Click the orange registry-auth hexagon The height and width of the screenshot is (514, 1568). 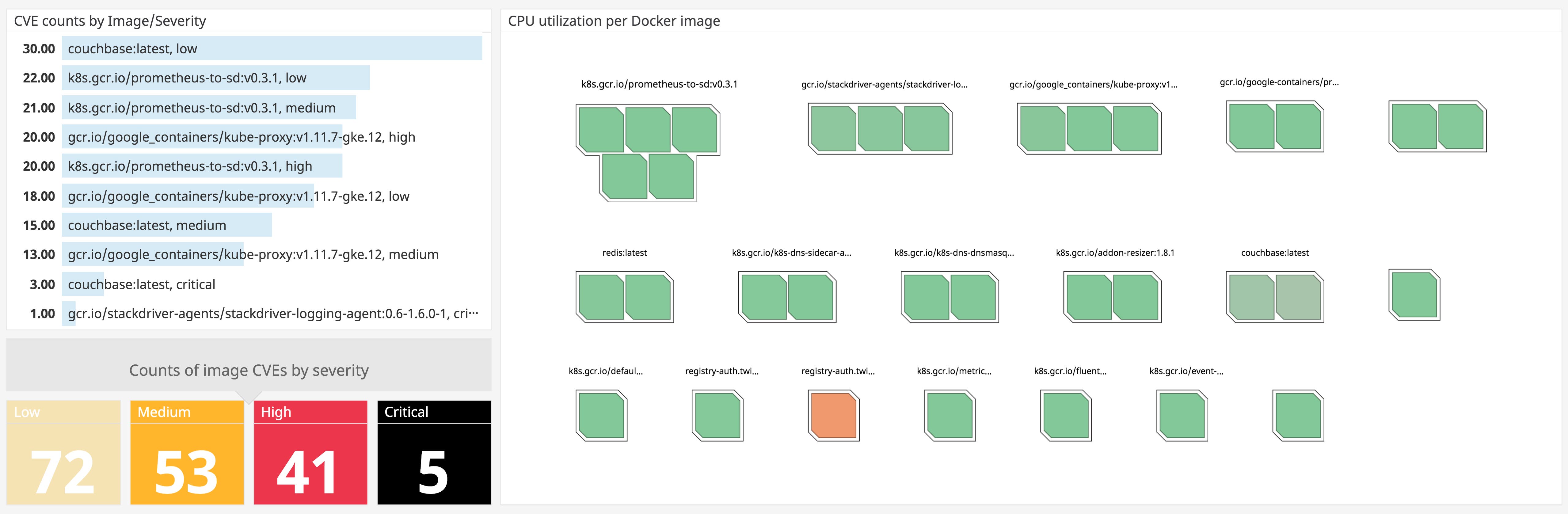pos(833,416)
